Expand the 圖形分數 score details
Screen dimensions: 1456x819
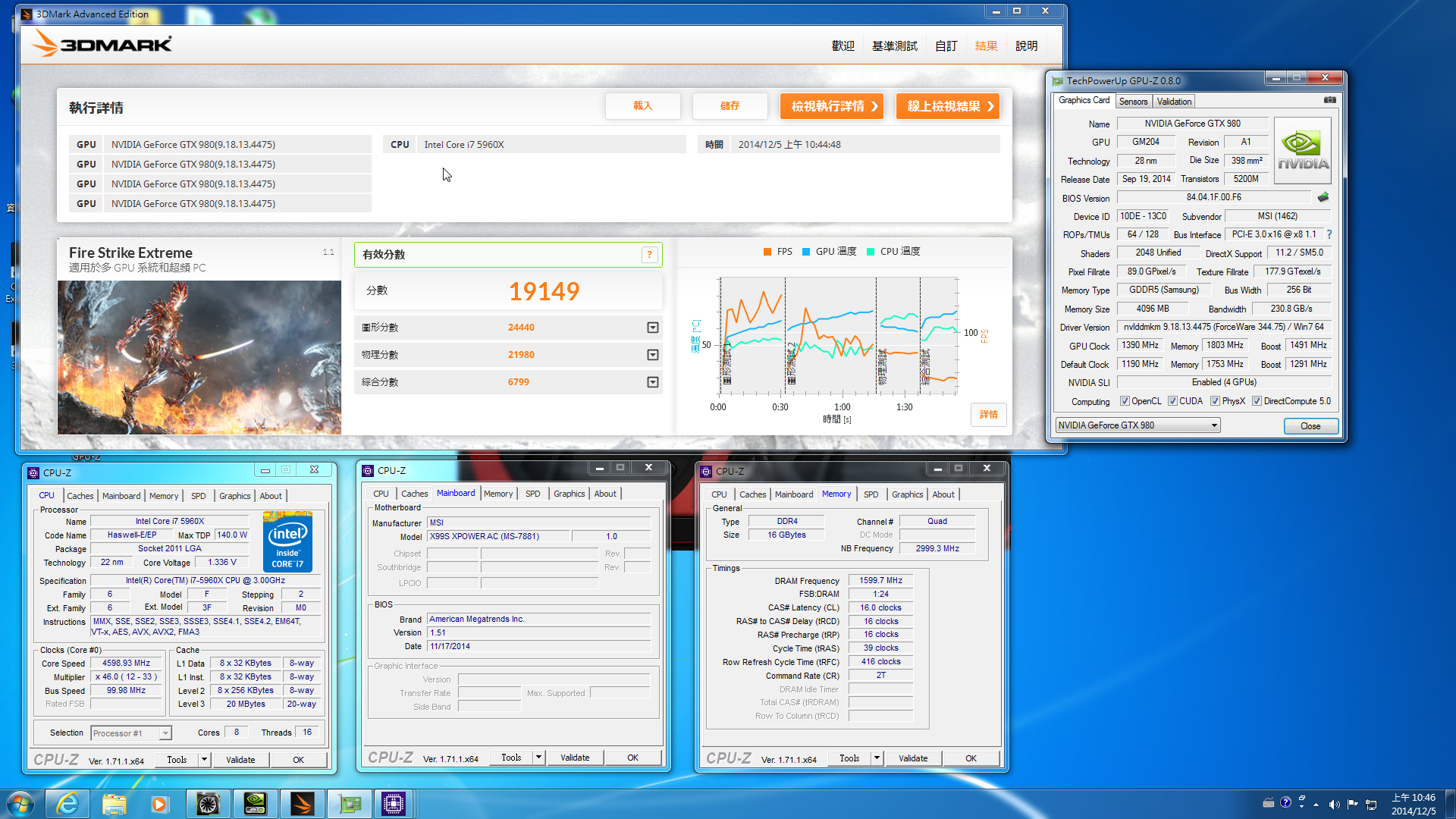[652, 328]
